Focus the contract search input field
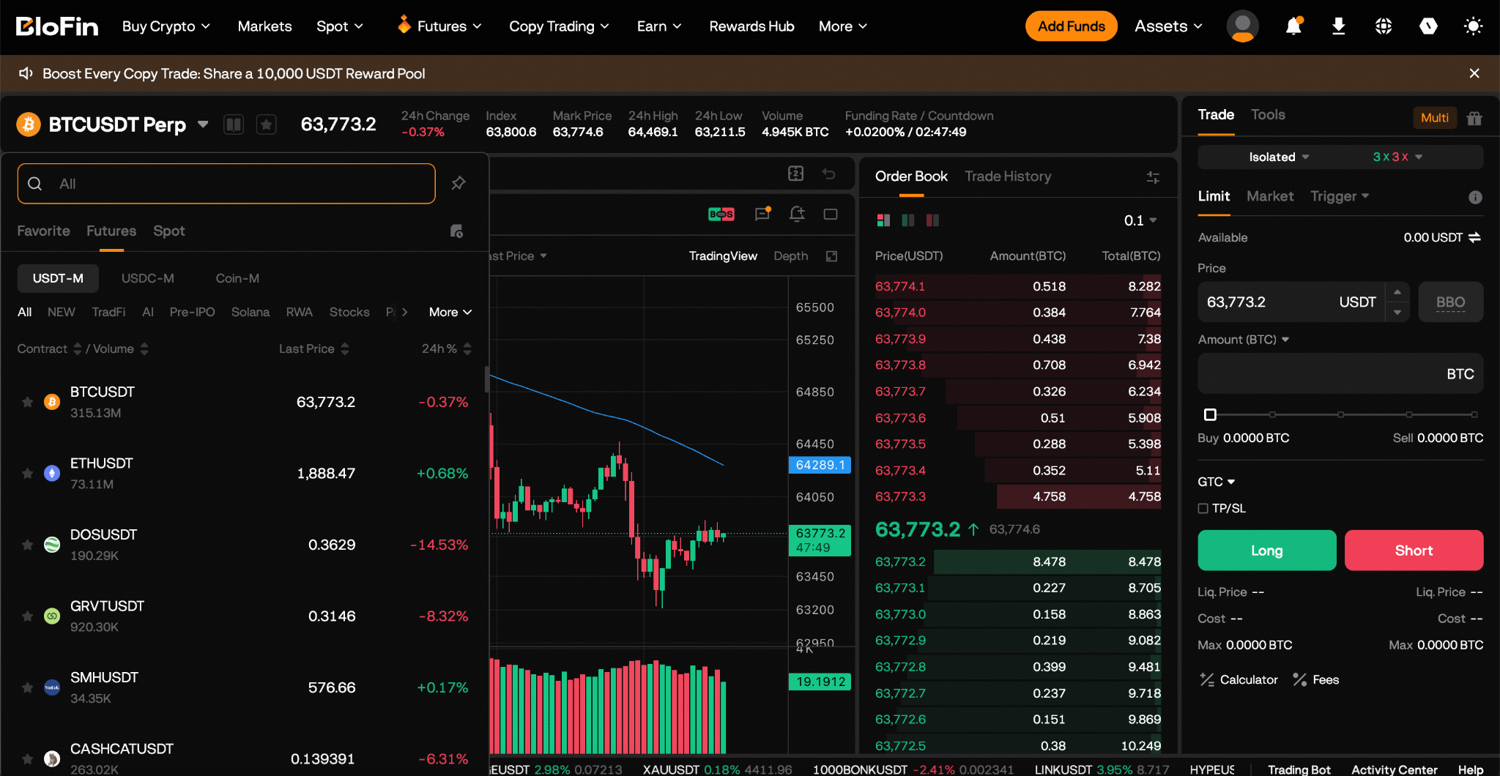Screen dimensions: 1500x776 (226, 184)
